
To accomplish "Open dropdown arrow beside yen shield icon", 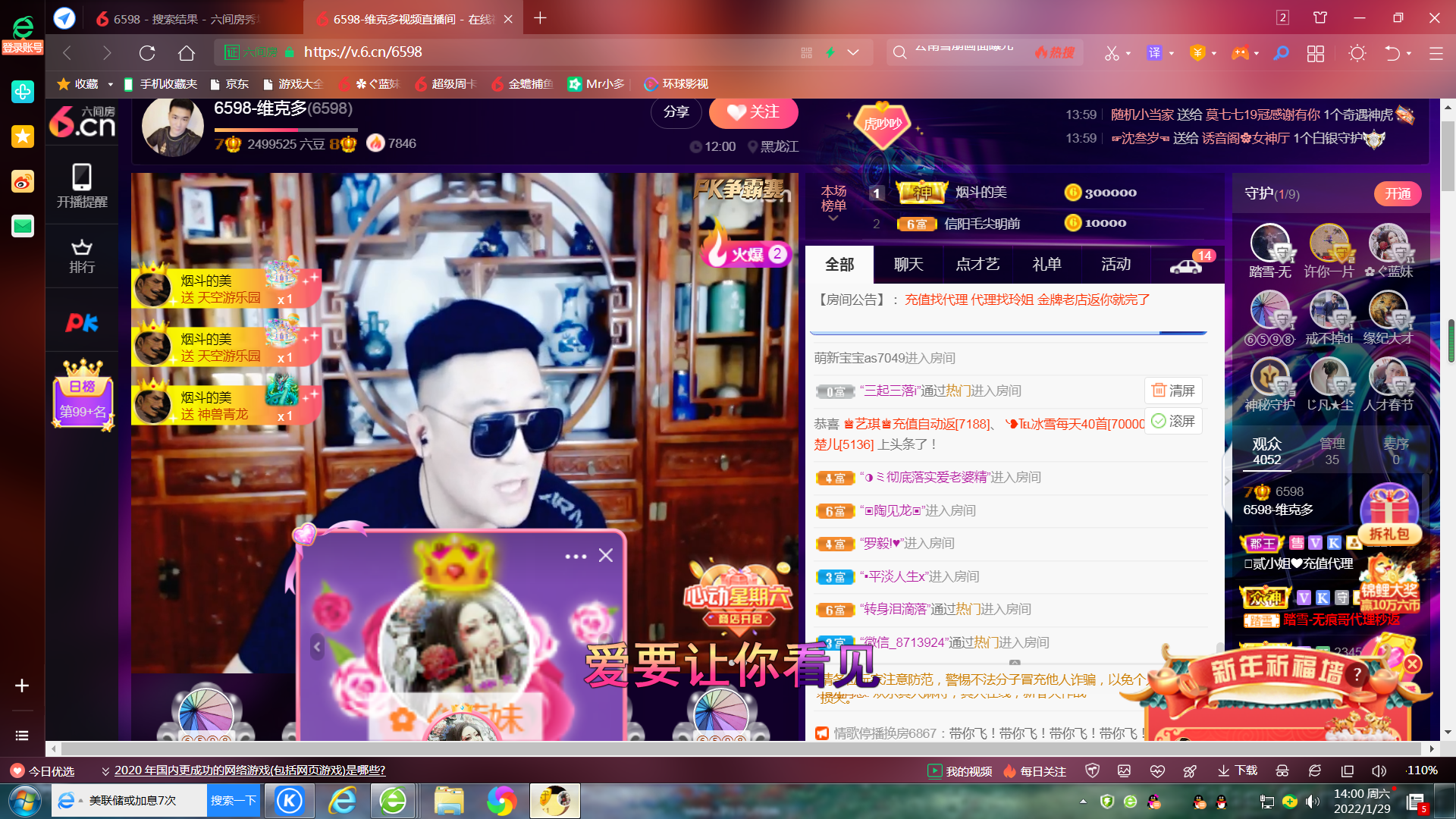I will 1214,54.
